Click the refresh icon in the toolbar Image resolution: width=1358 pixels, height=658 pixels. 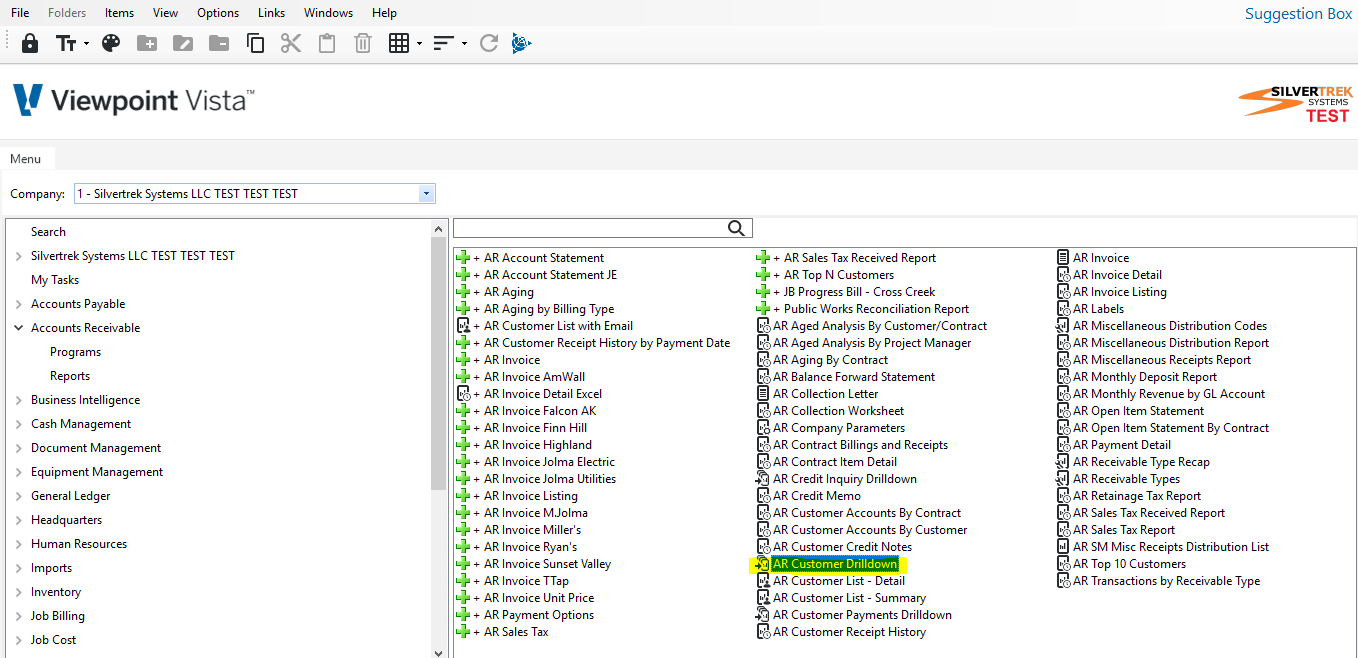click(489, 43)
